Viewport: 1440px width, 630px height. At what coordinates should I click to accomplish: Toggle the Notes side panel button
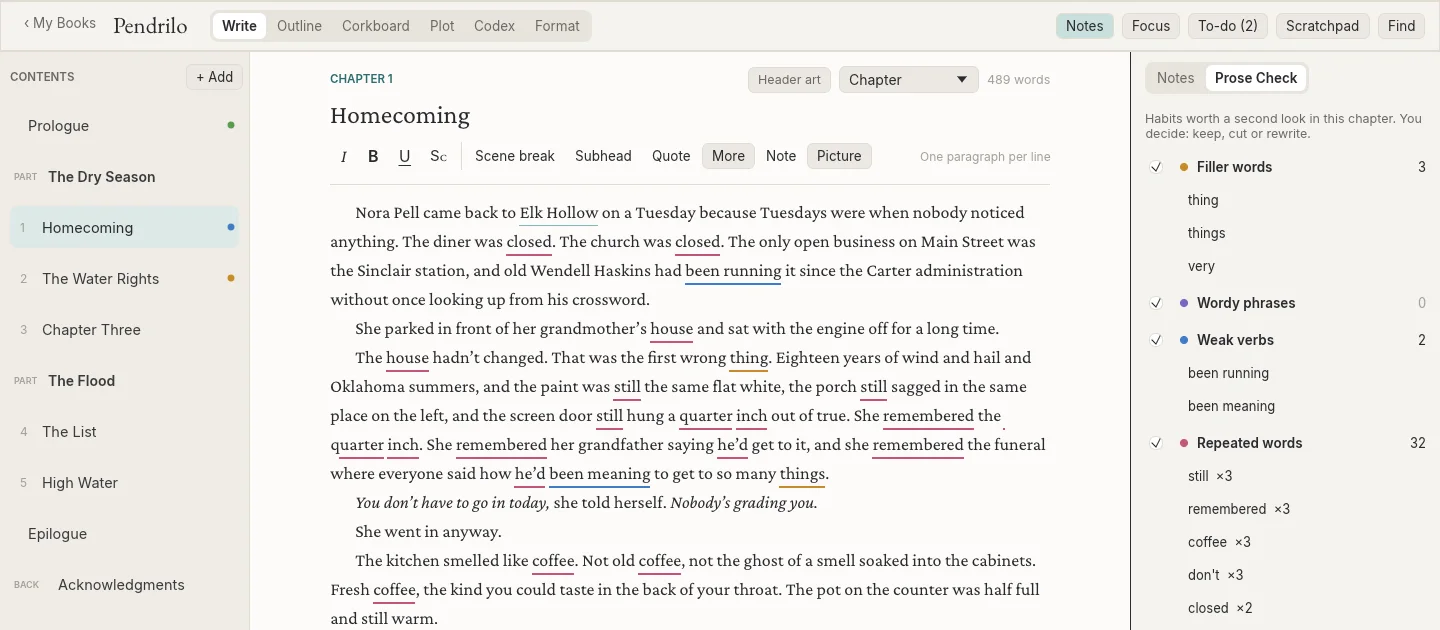pyautogui.click(x=1084, y=26)
